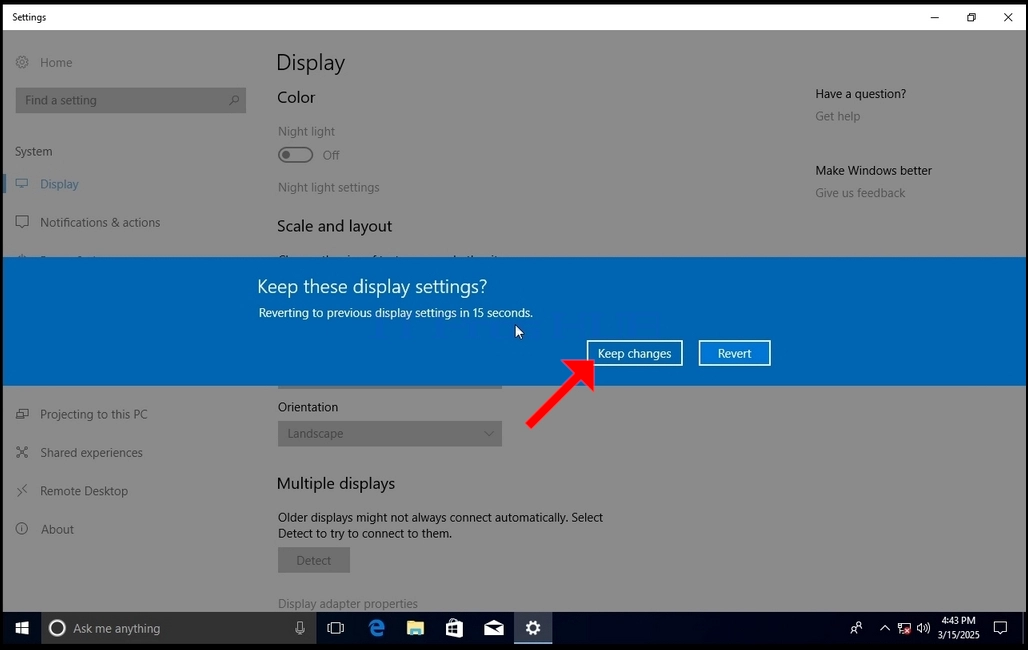Click the Settings gear taskbar icon

tap(533, 628)
